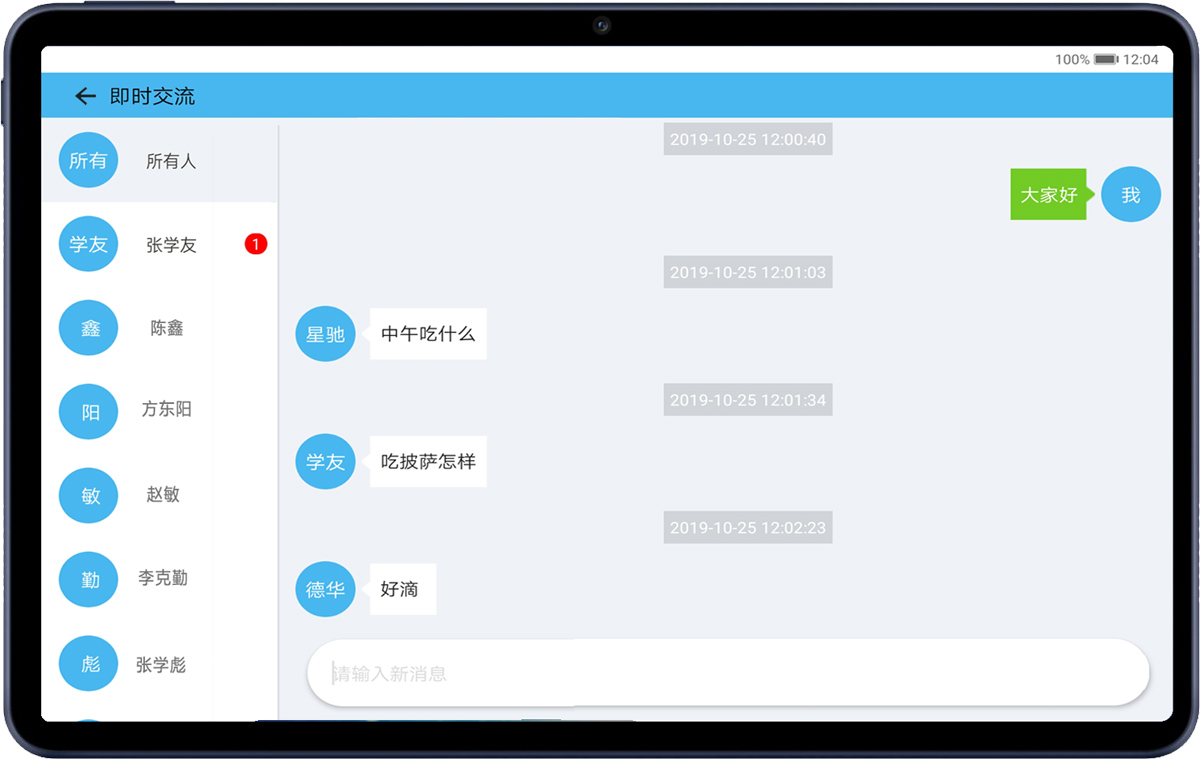Tap the battery icon in status bar
This screenshot has height=759, width=1200.
1105,60
